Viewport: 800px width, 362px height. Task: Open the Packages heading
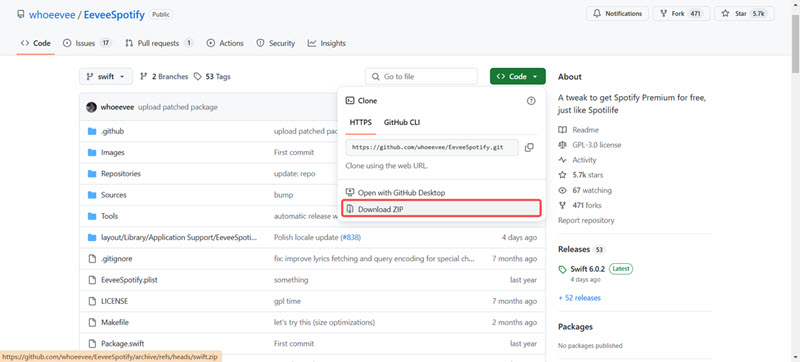click(576, 327)
